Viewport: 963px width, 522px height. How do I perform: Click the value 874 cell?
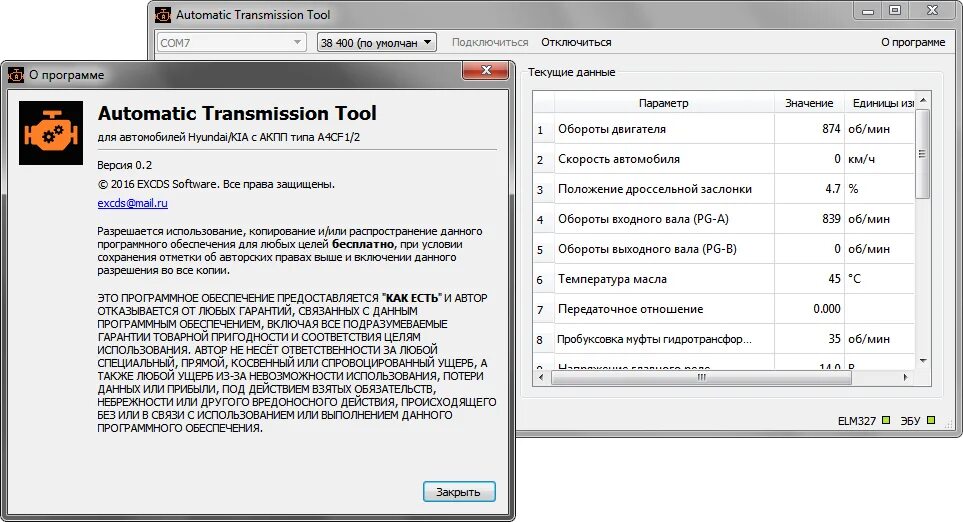pos(809,129)
